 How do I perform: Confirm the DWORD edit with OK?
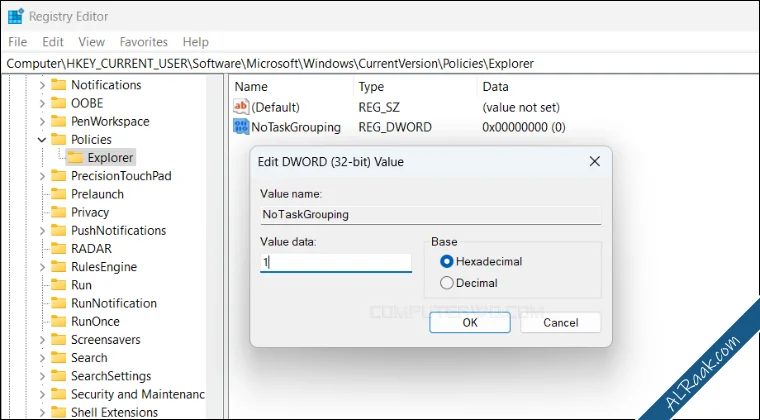pyautogui.click(x=470, y=323)
